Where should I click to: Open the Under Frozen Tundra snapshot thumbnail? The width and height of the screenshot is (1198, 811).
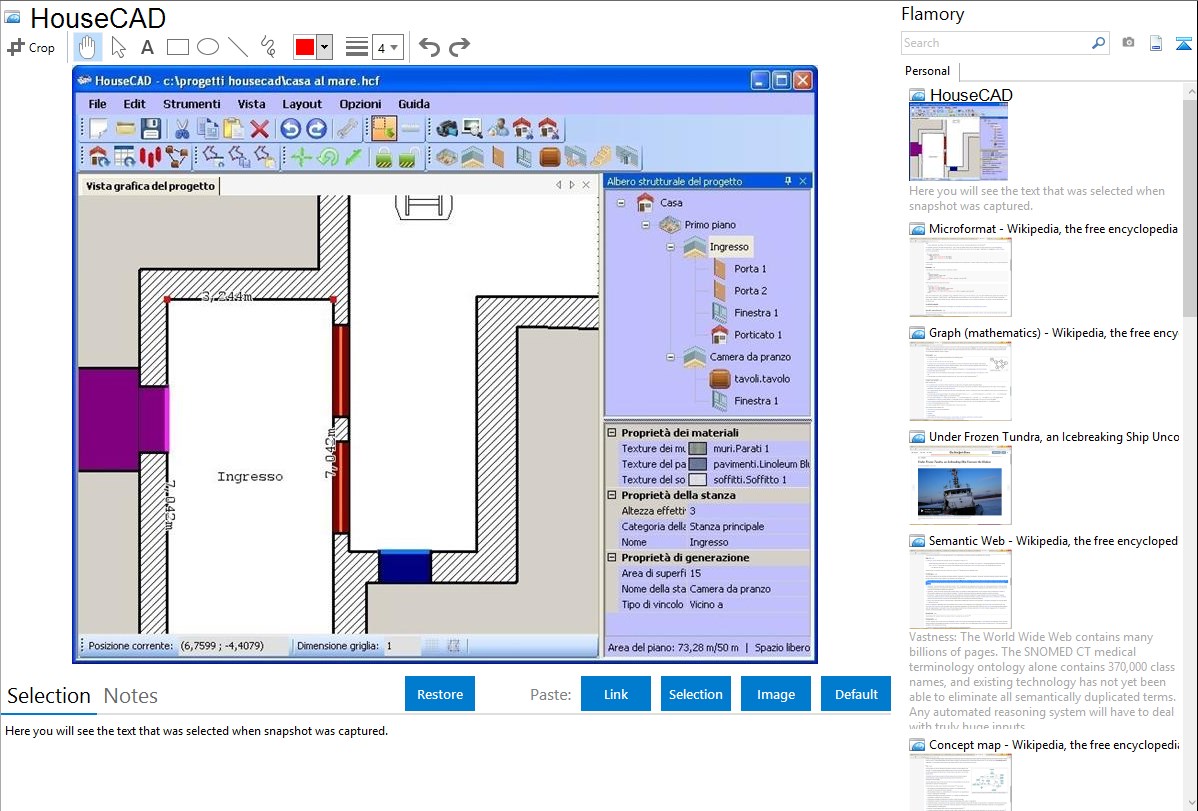960,485
